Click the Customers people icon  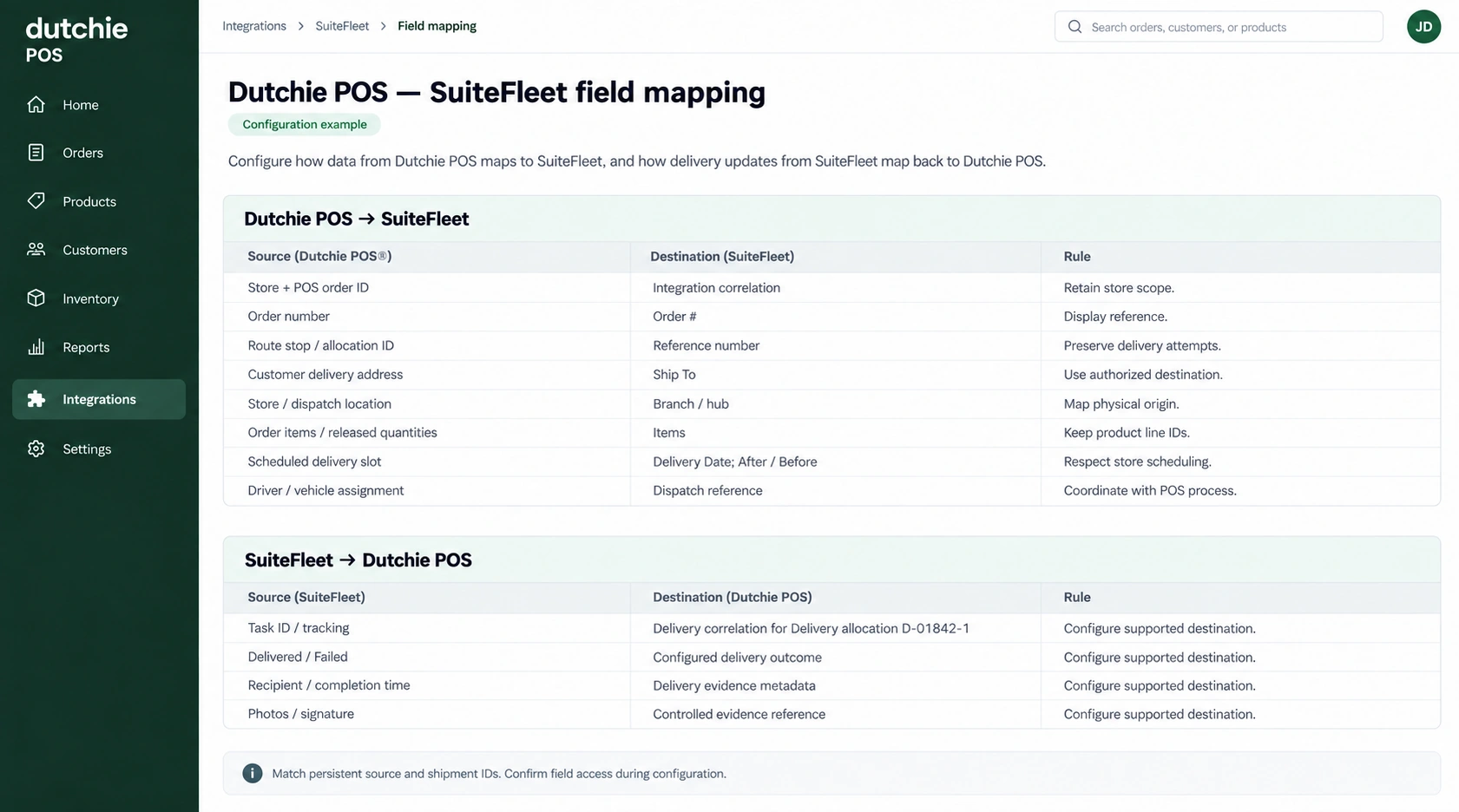click(36, 250)
